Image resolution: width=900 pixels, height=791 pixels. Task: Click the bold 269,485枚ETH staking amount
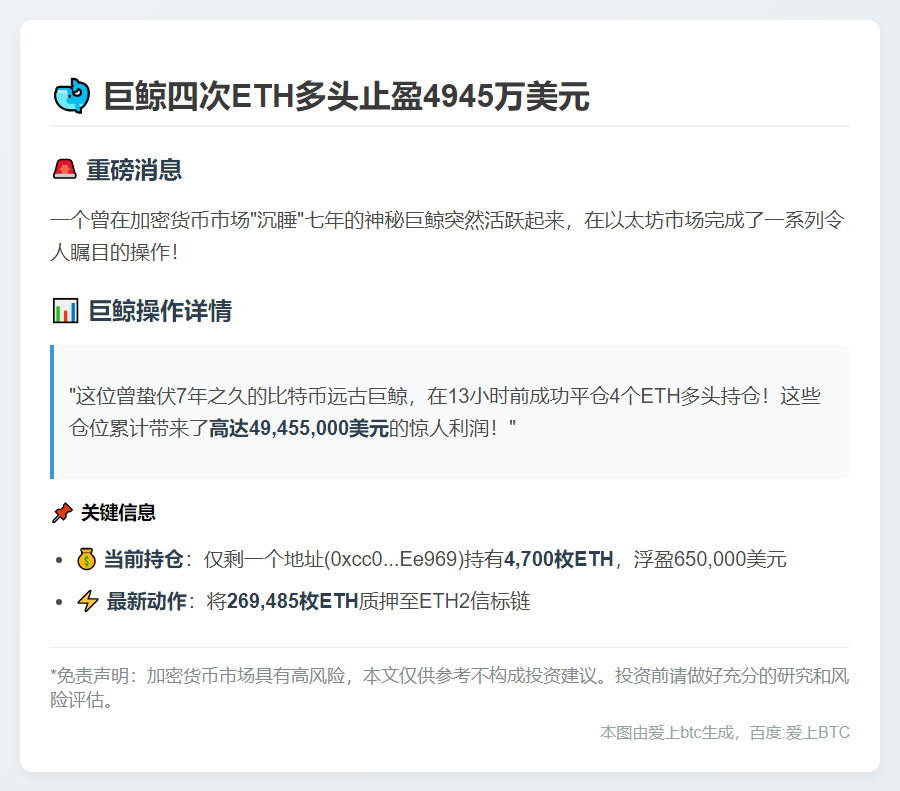[292, 601]
